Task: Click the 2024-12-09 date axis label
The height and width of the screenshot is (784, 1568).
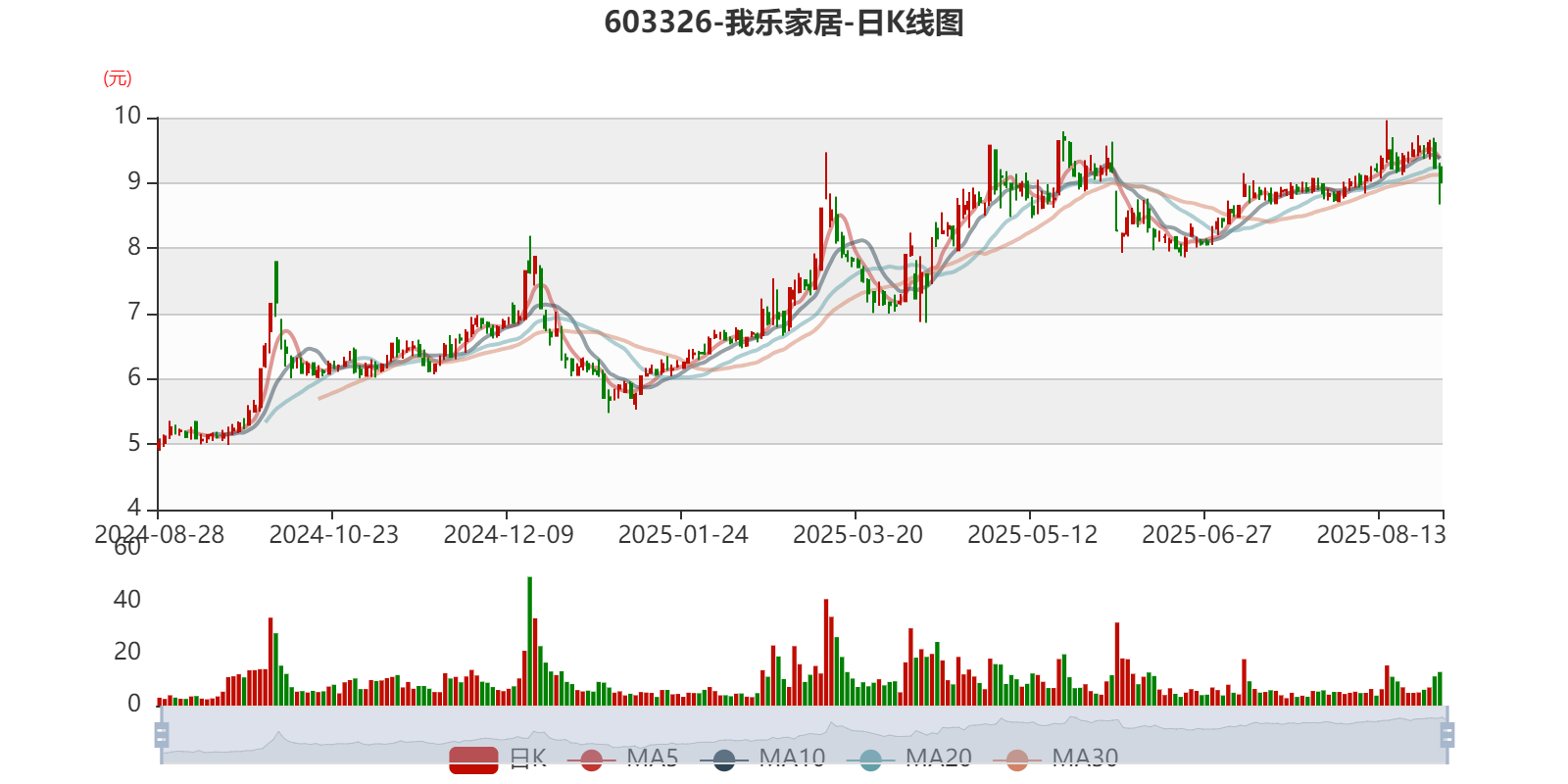Action: click(508, 535)
